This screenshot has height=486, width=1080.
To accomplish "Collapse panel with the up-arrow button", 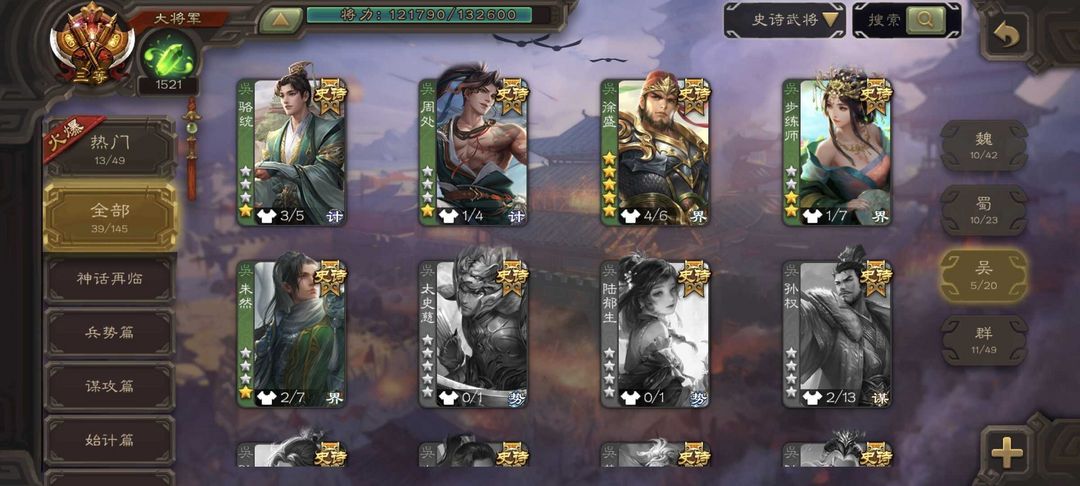I will click(280, 19).
